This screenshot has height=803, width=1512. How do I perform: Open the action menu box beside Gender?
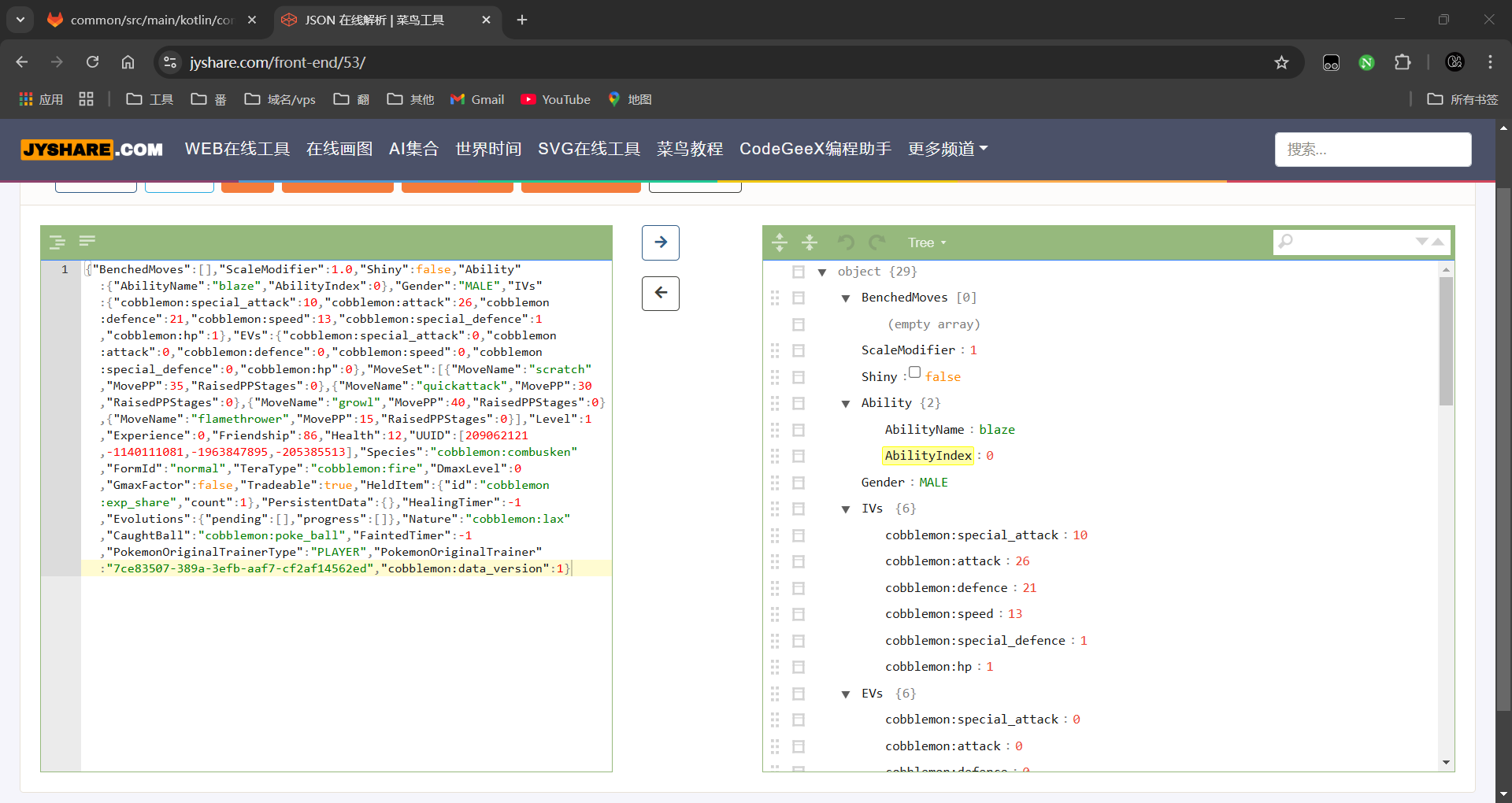coord(798,483)
